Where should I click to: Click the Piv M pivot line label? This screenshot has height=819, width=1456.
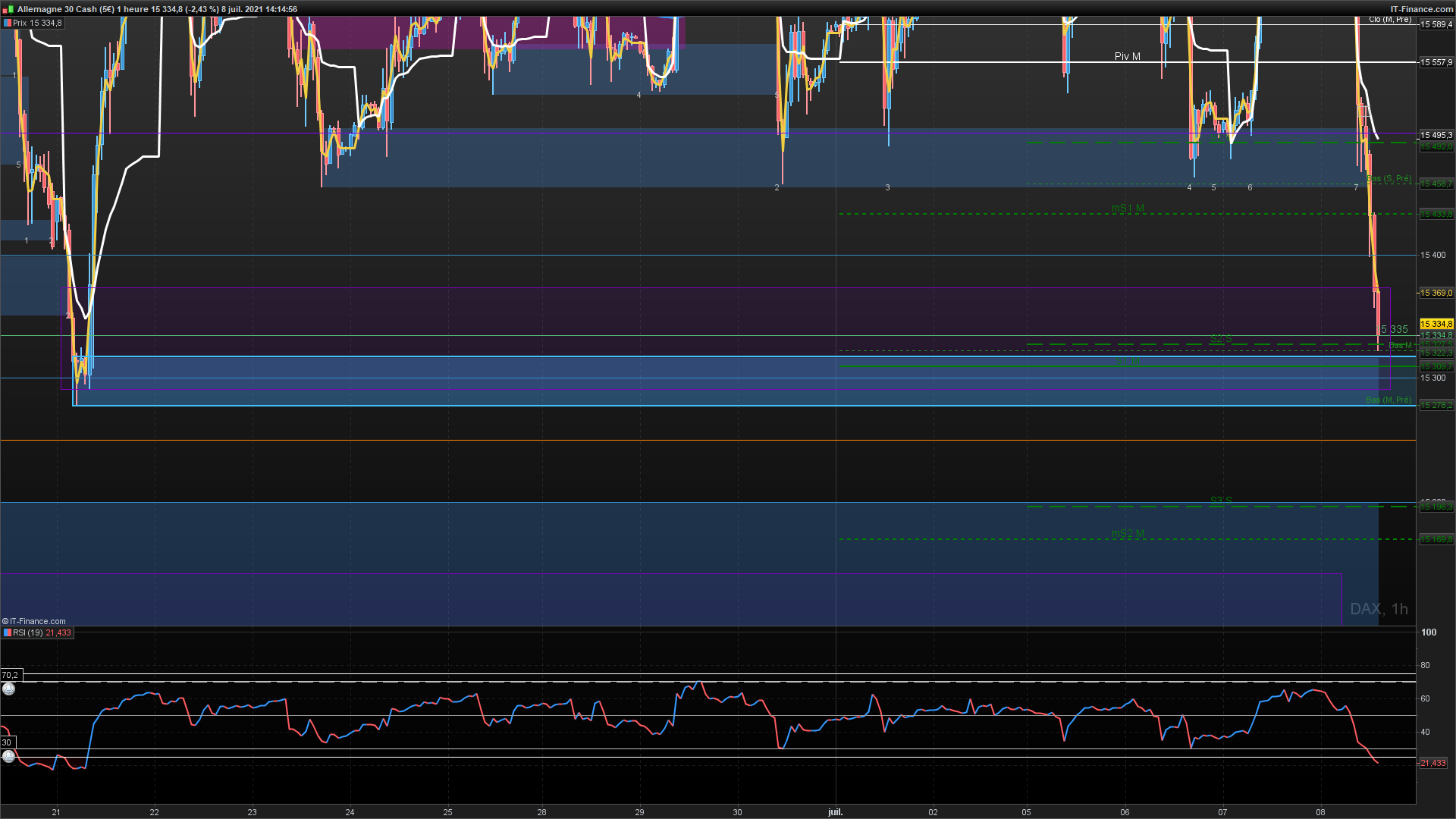point(1127,56)
